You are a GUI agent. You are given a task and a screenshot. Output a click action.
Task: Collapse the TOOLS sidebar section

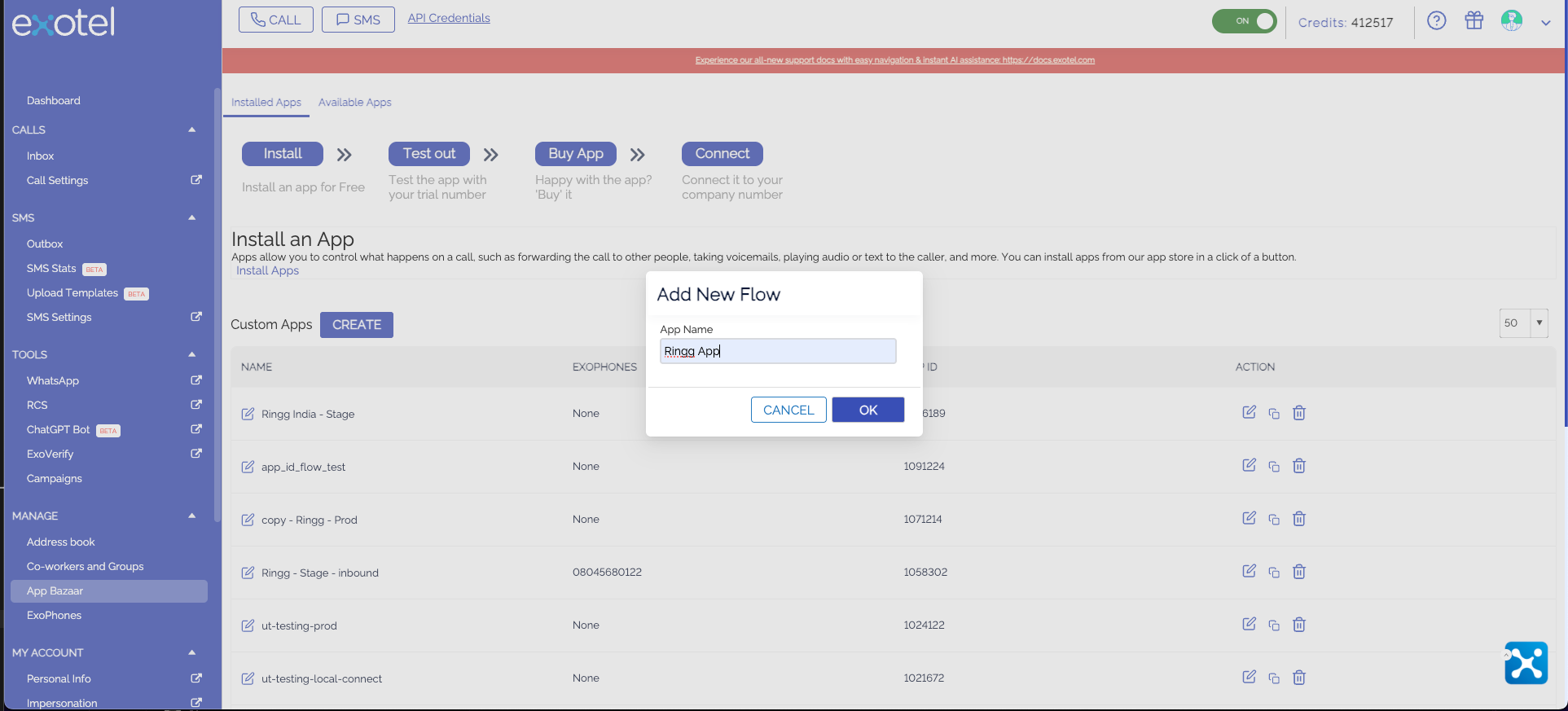coord(192,354)
